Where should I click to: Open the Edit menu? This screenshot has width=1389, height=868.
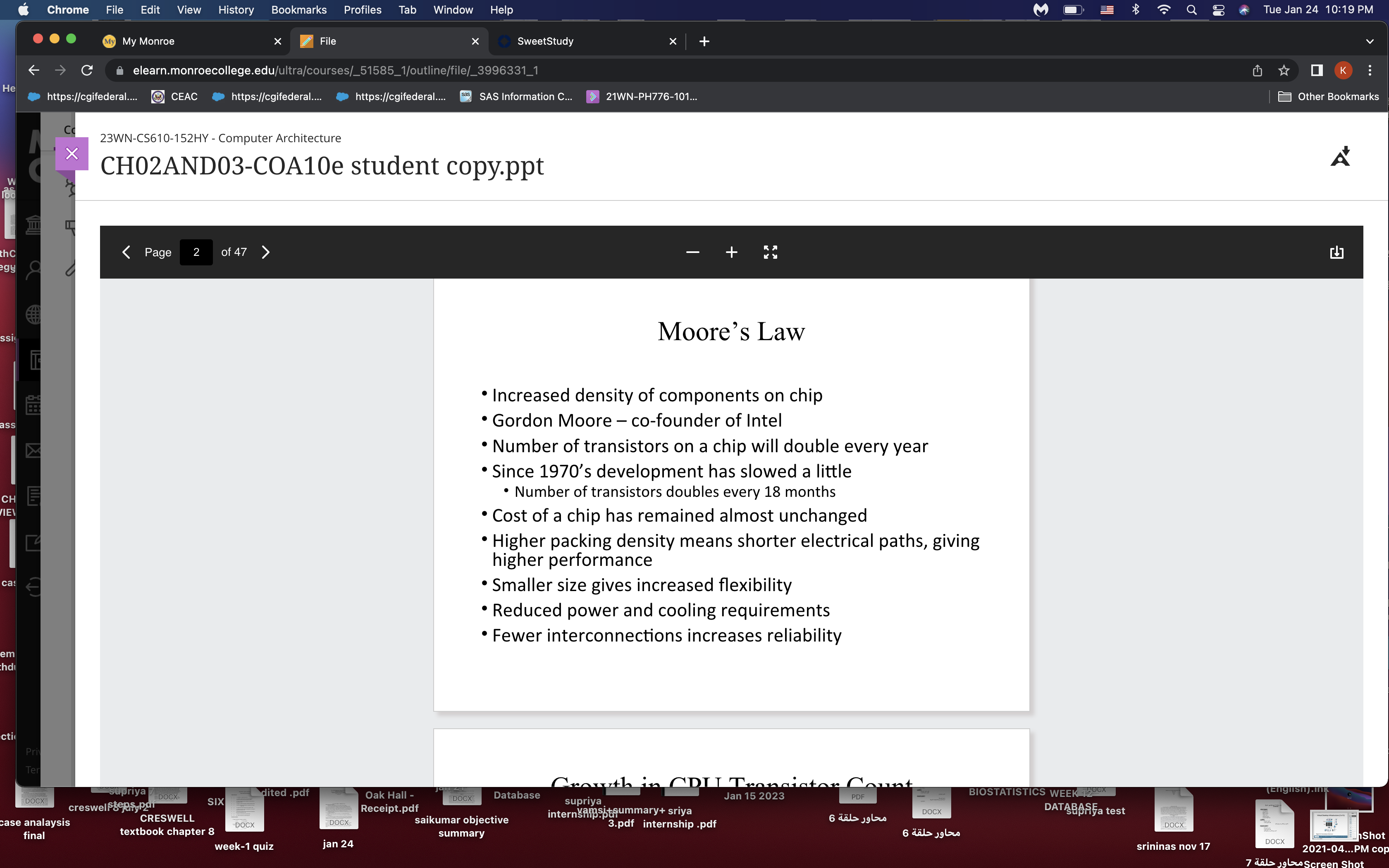click(150, 10)
